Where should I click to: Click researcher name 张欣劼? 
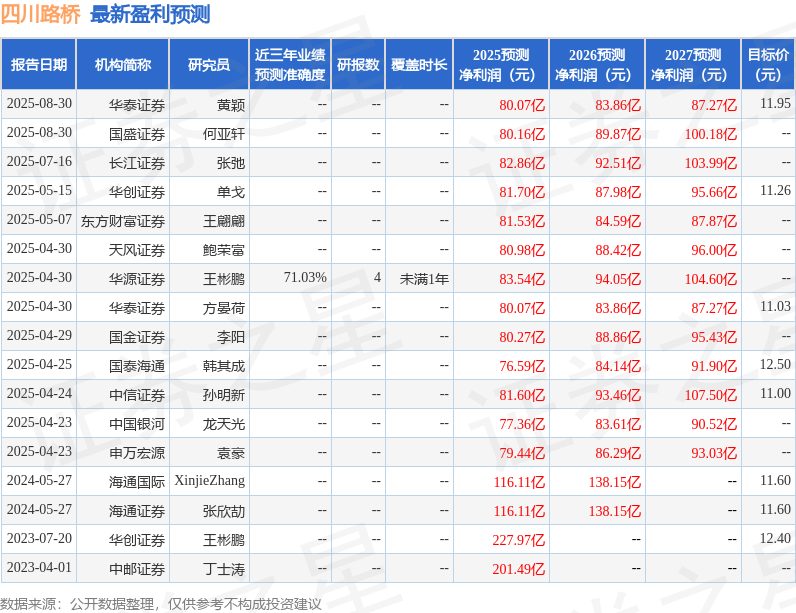[x=224, y=510]
